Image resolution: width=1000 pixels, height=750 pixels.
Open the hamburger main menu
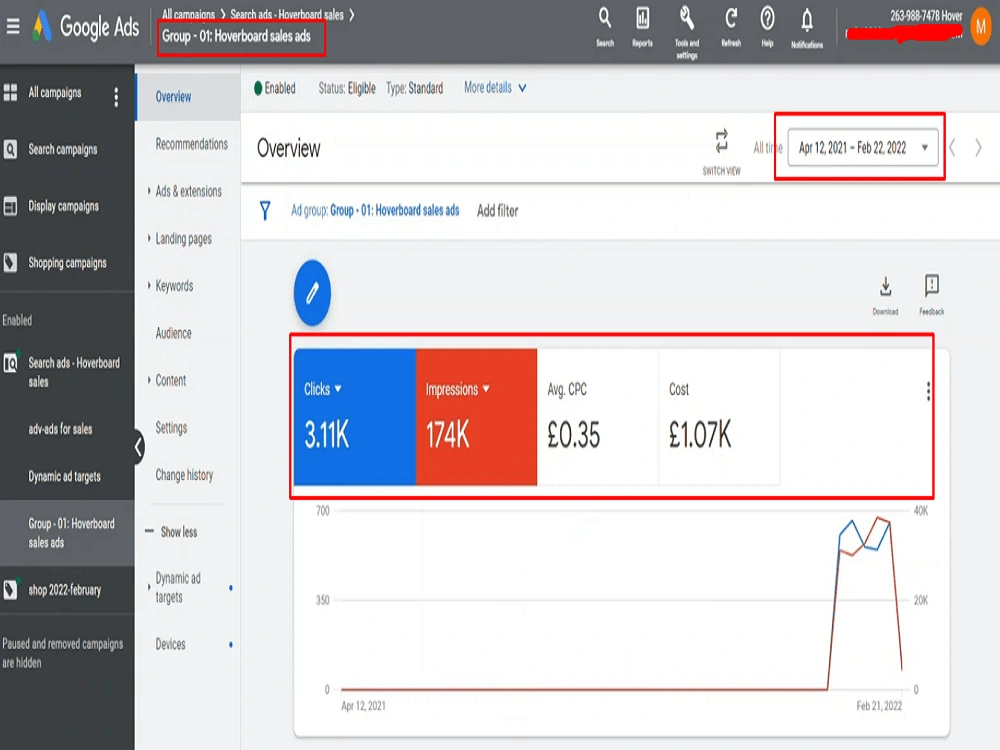[13, 27]
